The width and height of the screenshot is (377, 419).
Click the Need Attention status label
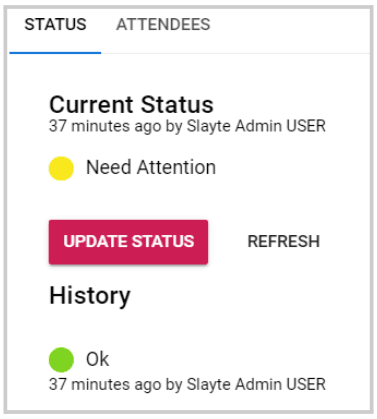coord(151,167)
